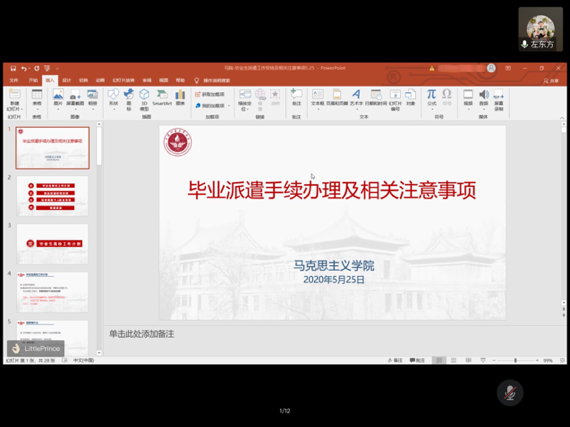Toggle the muted microphone button
Image resolution: width=570 pixels, height=427 pixels.
coord(510,393)
